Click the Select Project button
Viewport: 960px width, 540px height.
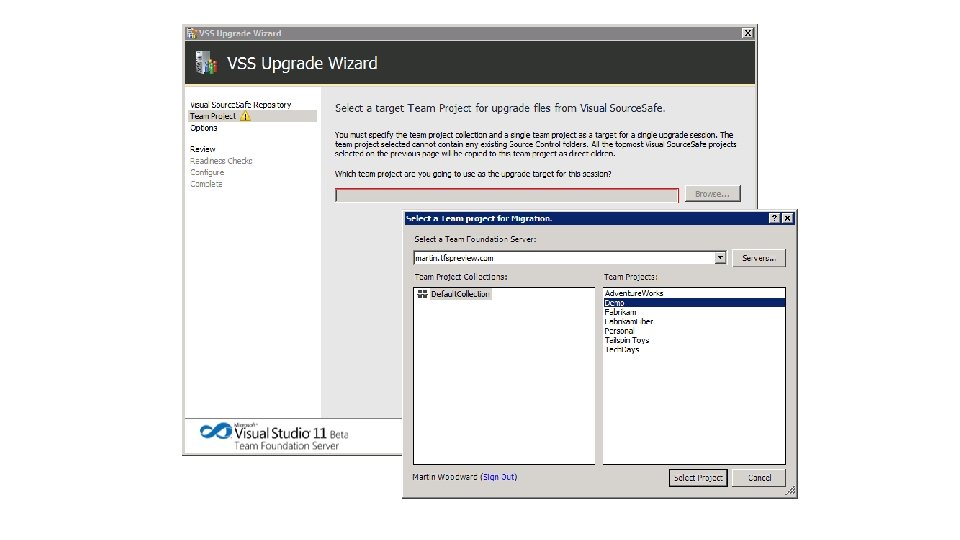click(698, 478)
